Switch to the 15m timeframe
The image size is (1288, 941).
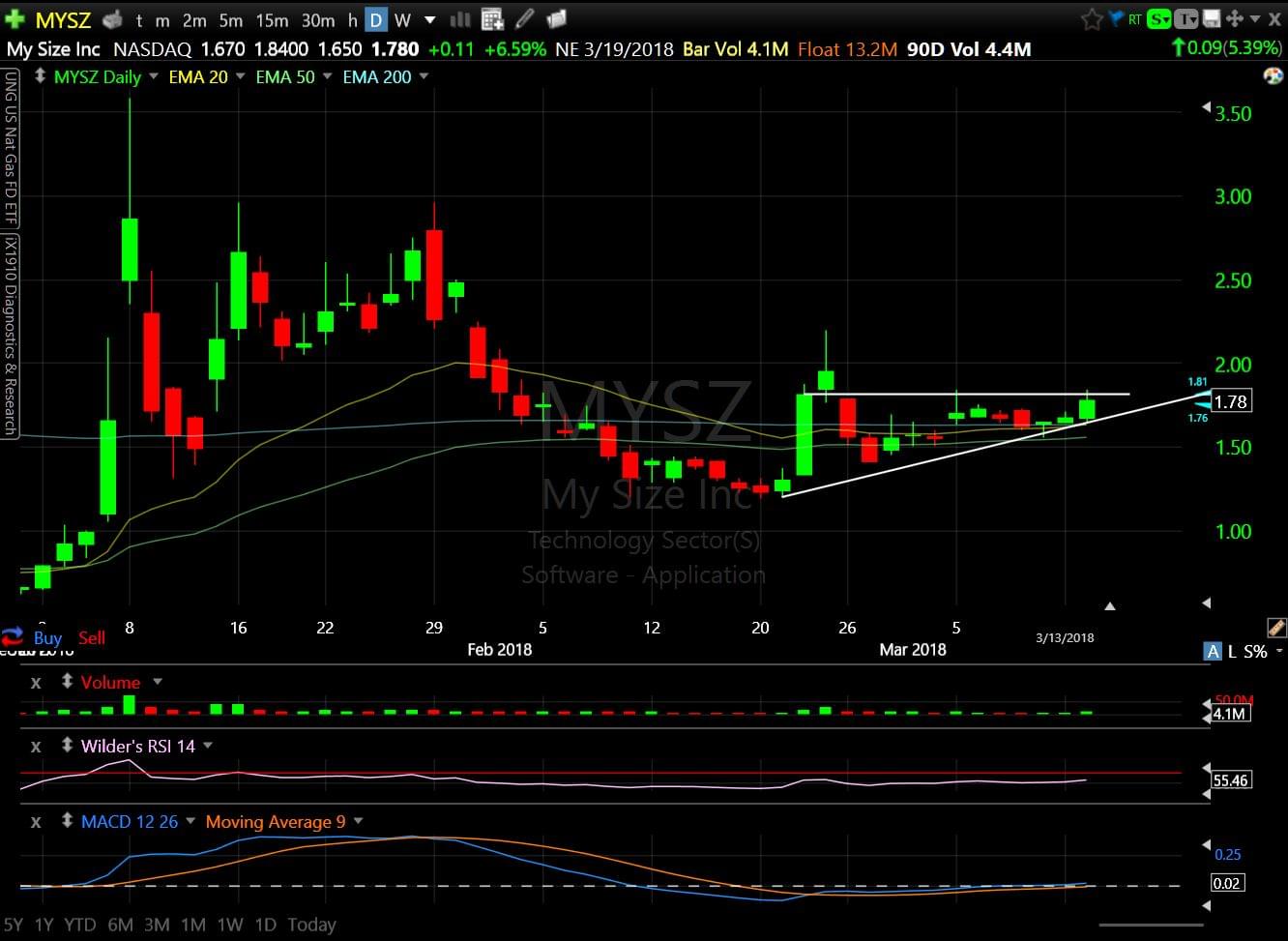pos(272,19)
